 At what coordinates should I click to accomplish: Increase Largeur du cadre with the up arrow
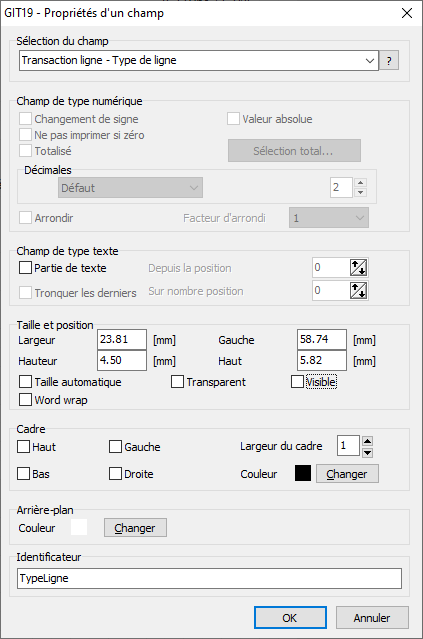[367, 441]
